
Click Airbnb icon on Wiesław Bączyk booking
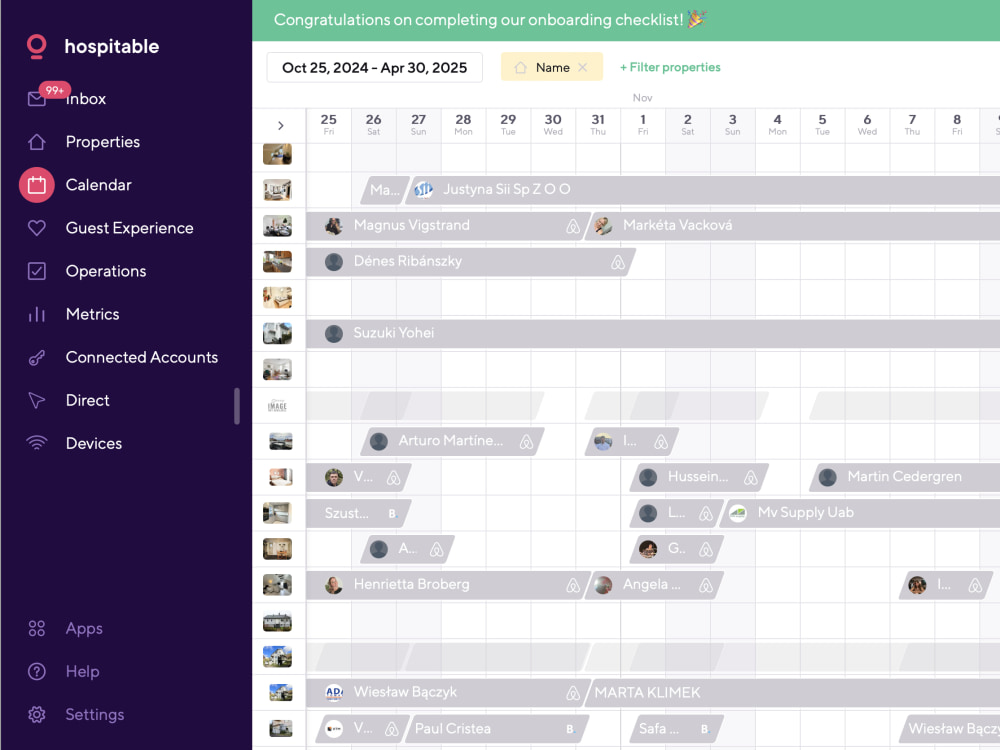[x=573, y=693]
